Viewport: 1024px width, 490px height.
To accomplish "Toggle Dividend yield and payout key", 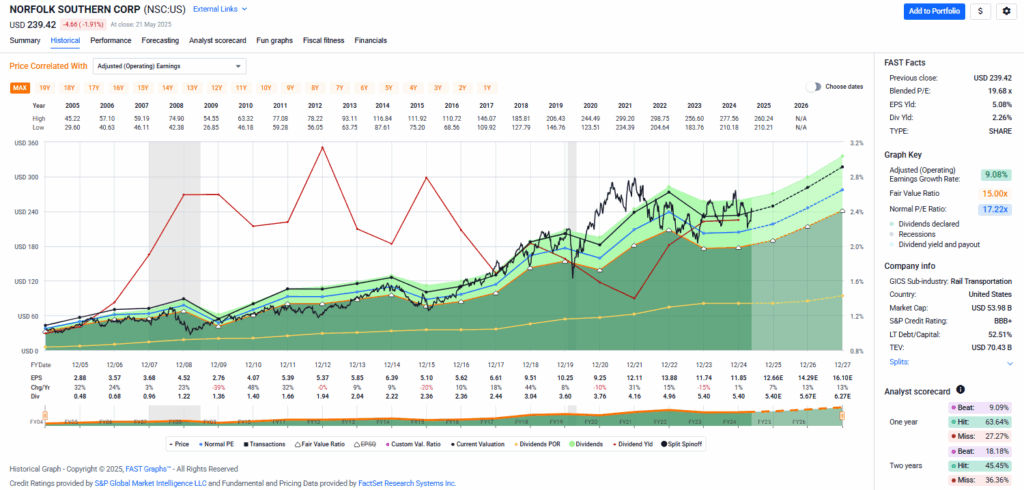I will 935,244.
